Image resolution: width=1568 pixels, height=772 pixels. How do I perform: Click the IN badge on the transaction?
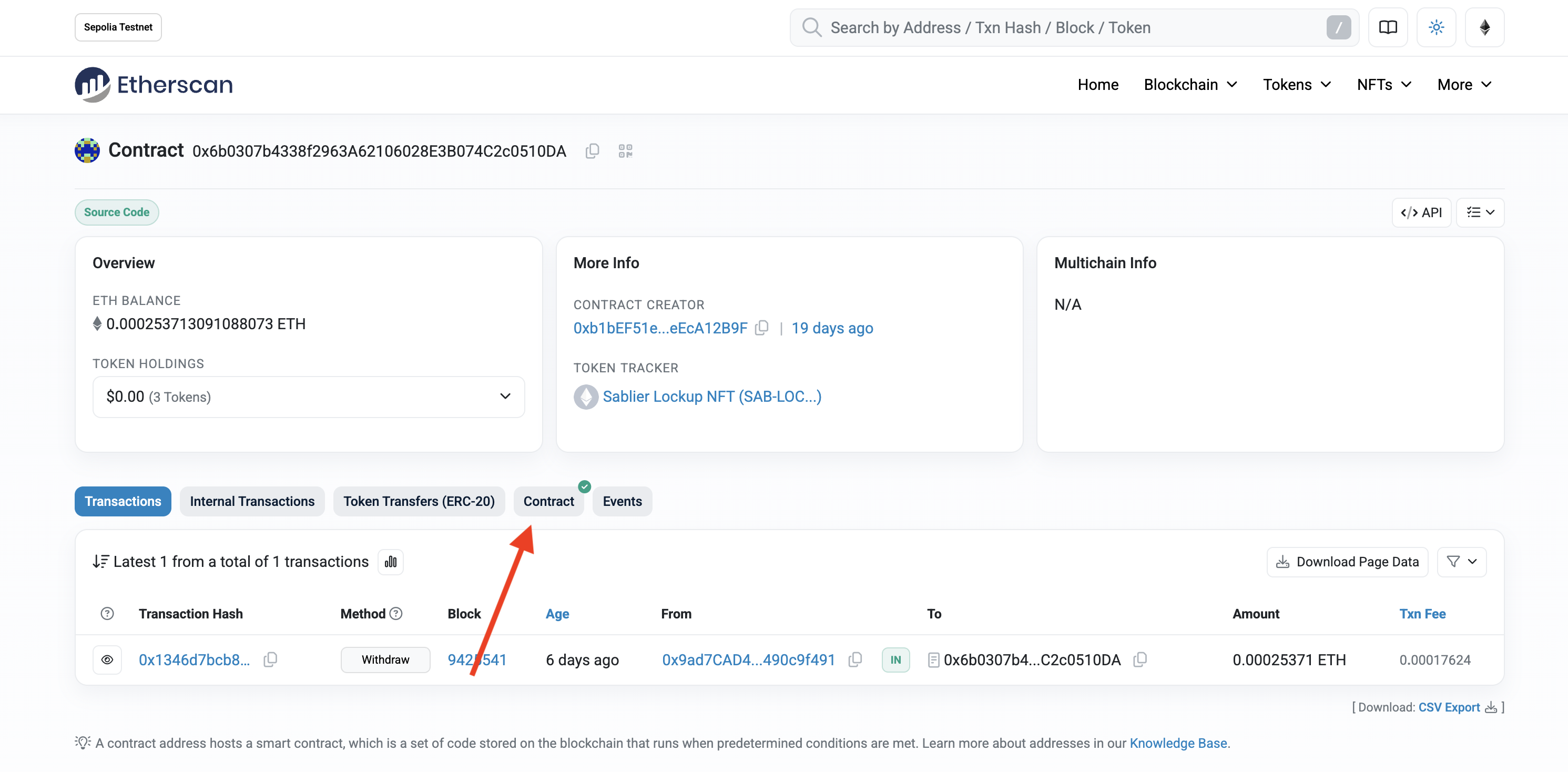[895, 659]
